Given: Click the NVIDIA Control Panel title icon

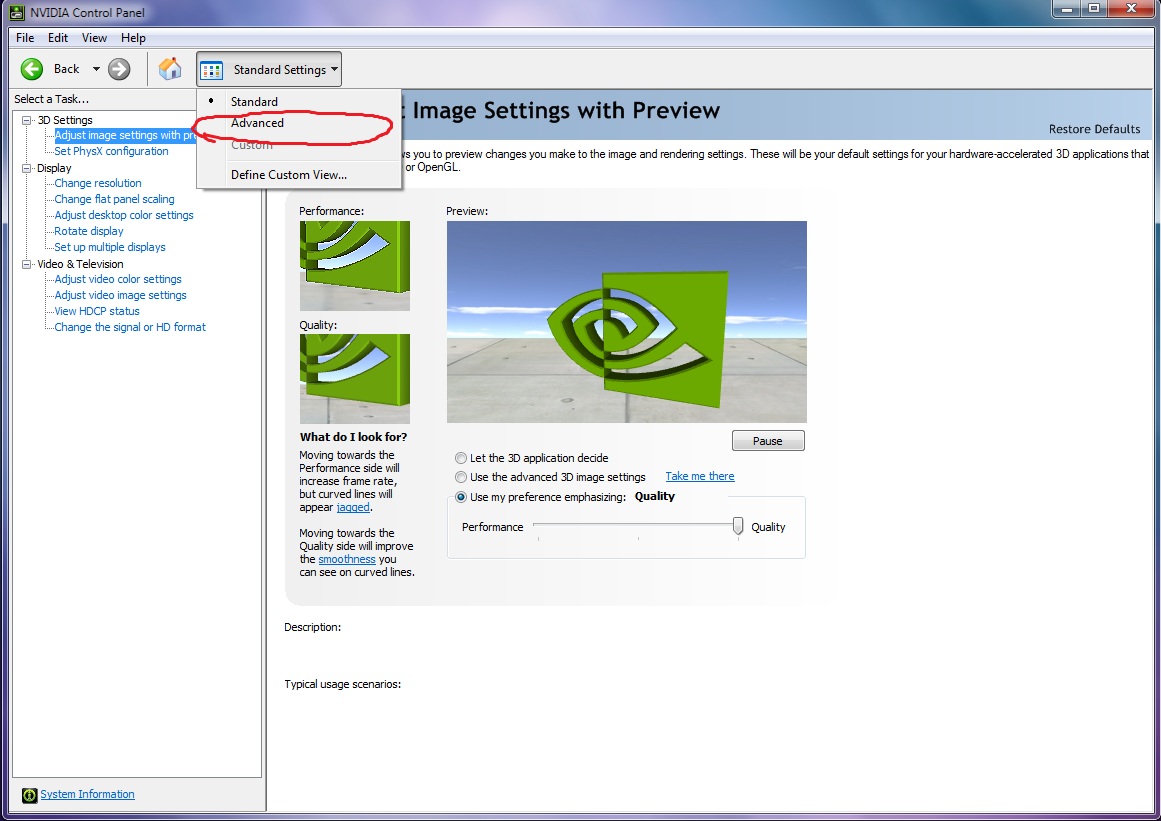Looking at the screenshot, I should tap(16, 13).
